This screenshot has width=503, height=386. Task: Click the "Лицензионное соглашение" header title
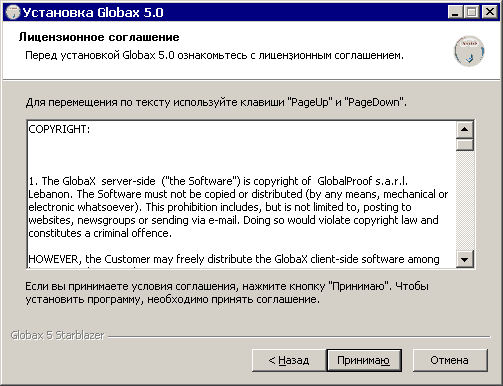point(99,37)
